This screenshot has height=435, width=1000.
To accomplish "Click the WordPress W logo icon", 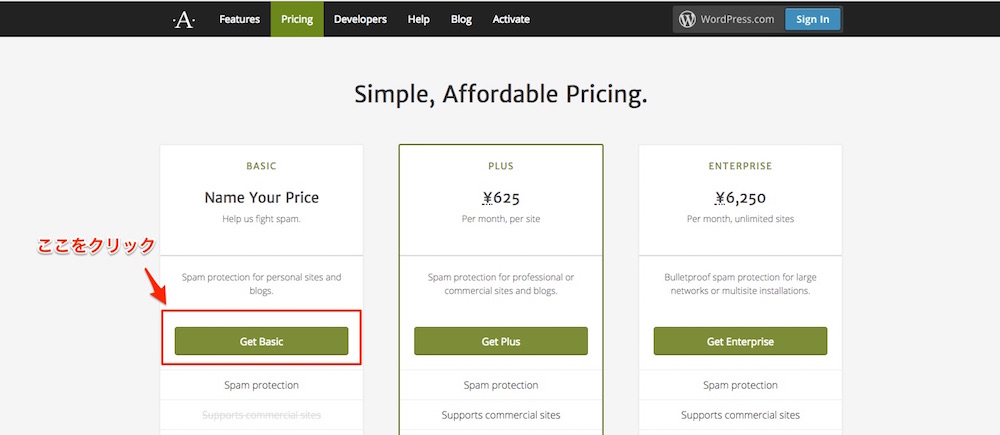I will tap(687, 19).
